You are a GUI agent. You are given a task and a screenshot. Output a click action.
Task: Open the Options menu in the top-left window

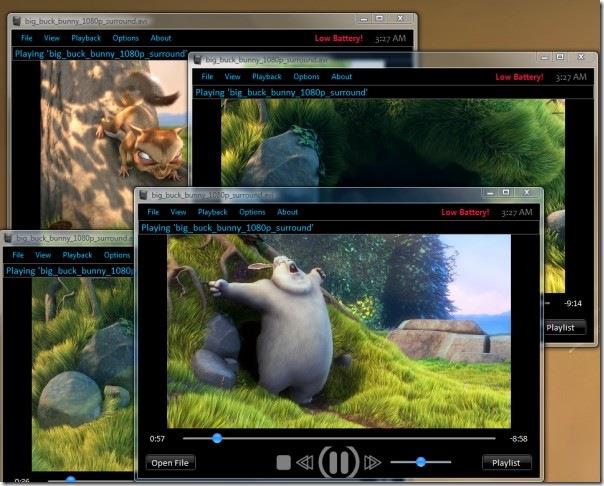point(126,38)
